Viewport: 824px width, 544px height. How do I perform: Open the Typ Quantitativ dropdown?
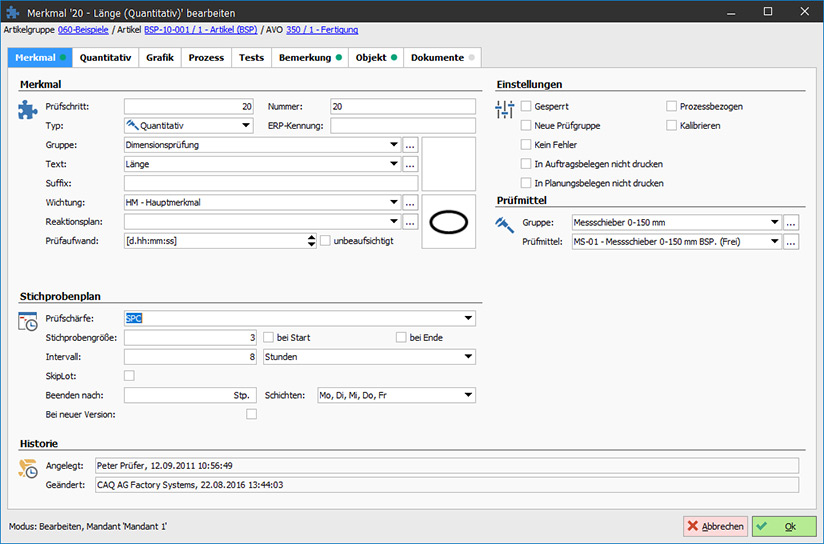(x=245, y=126)
